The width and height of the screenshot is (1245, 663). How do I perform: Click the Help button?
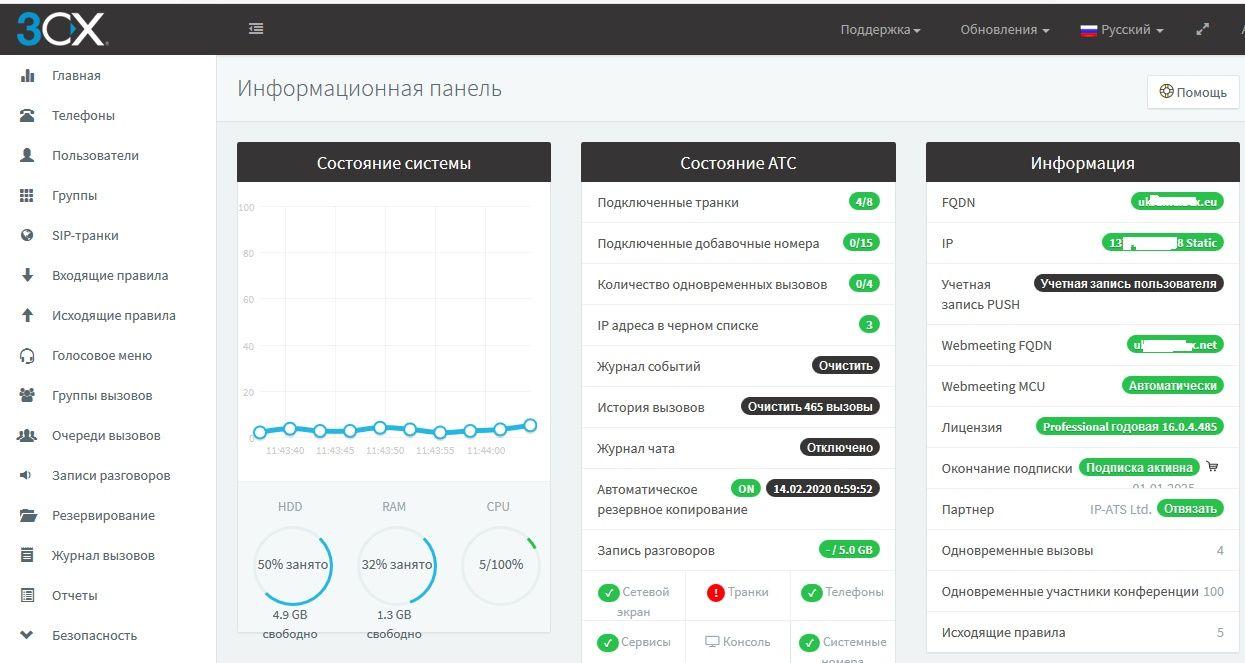(x=1192, y=92)
